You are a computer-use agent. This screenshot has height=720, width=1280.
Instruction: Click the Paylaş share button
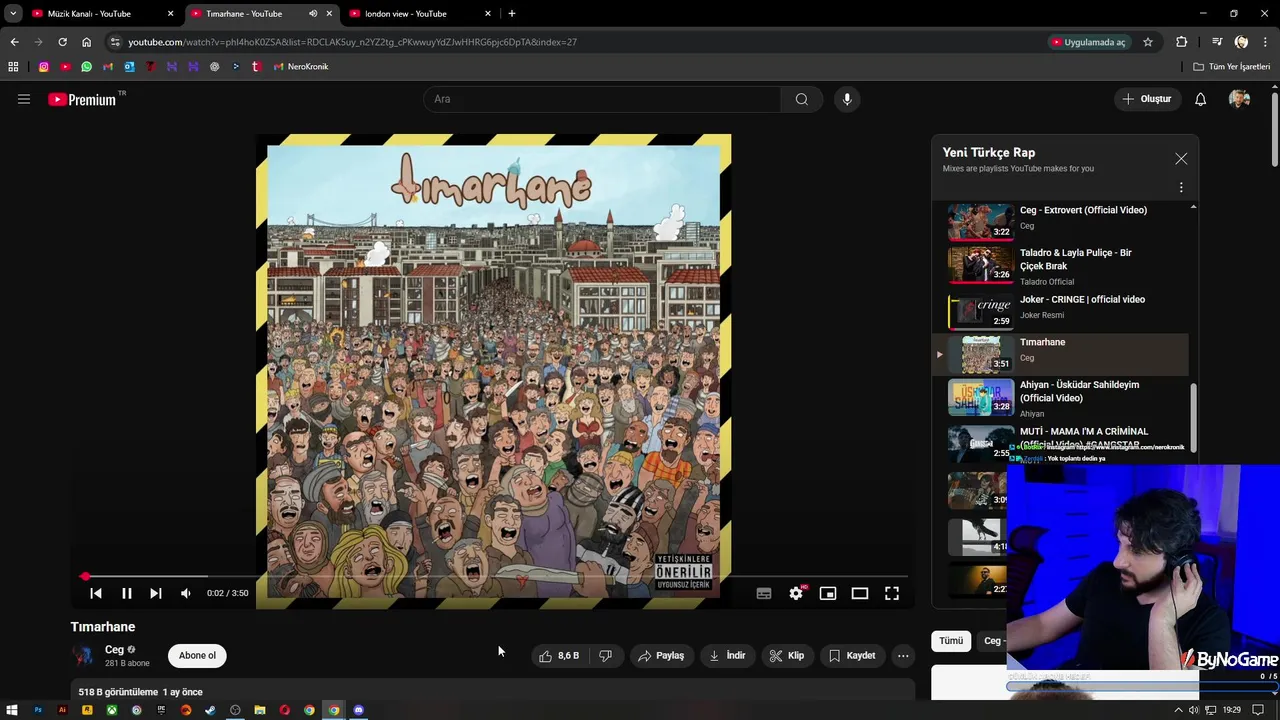point(661,656)
